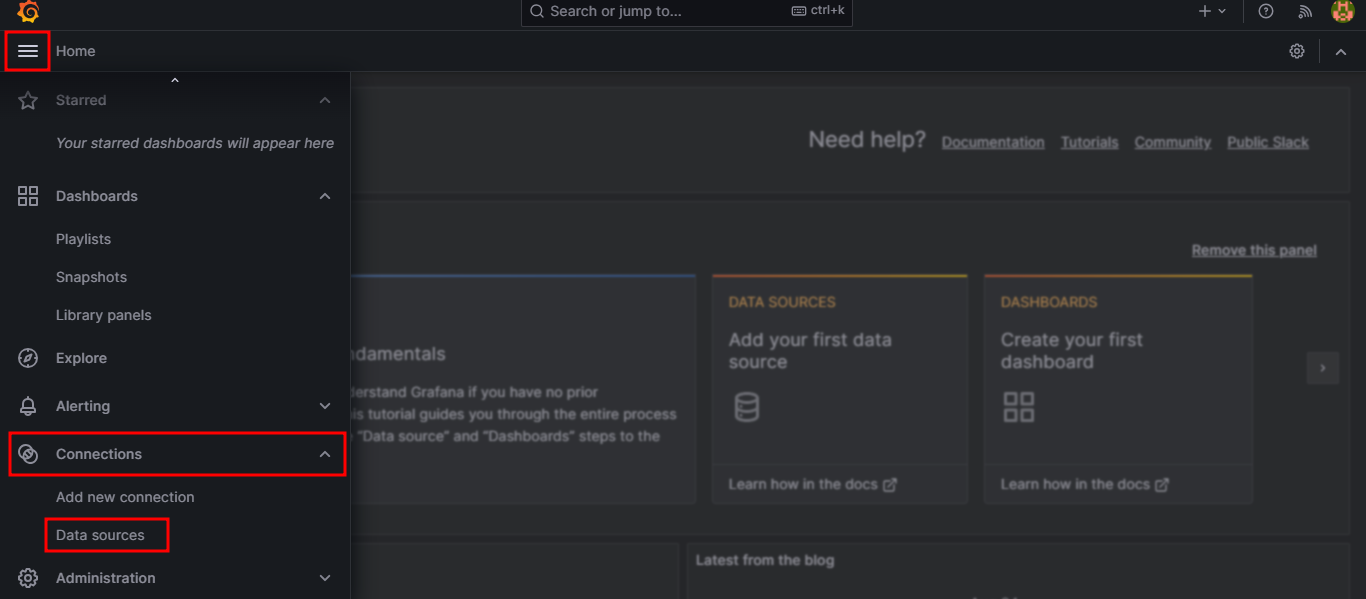Open the Explore compass icon
The width and height of the screenshot is (1366, 599).
coord(27,358)
